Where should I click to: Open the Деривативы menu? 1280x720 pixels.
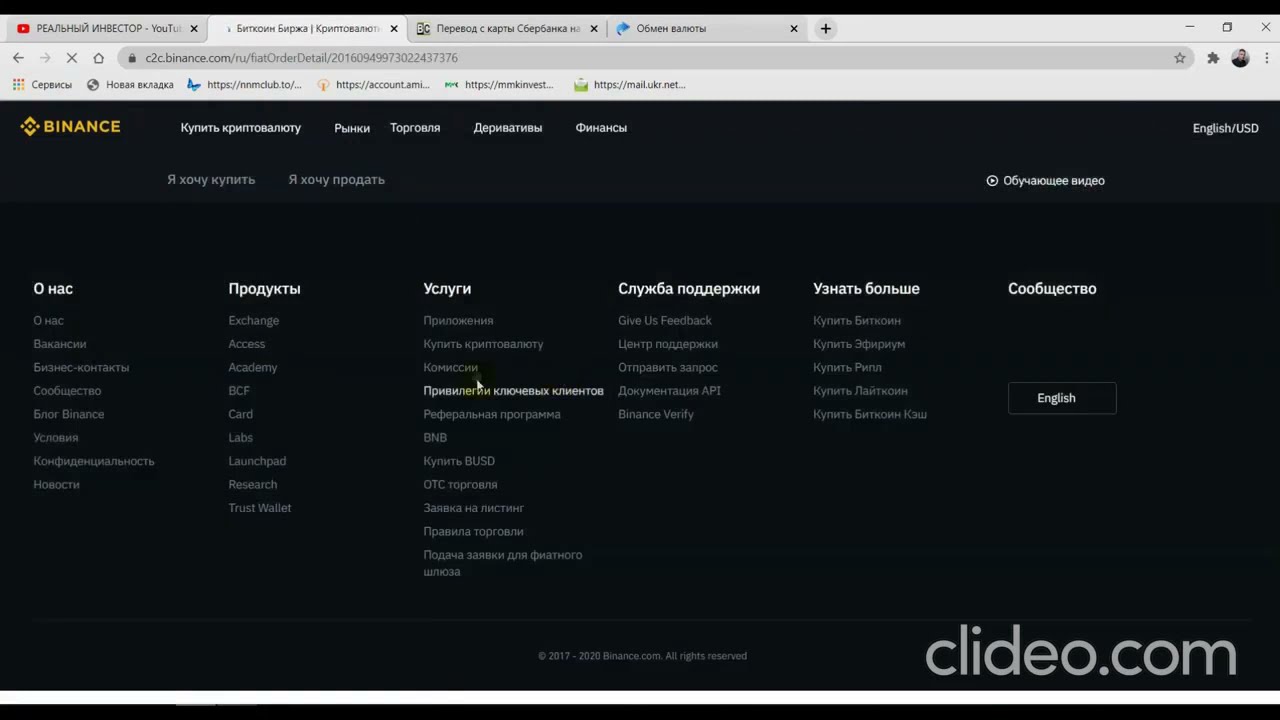click(x=508, y=128)
